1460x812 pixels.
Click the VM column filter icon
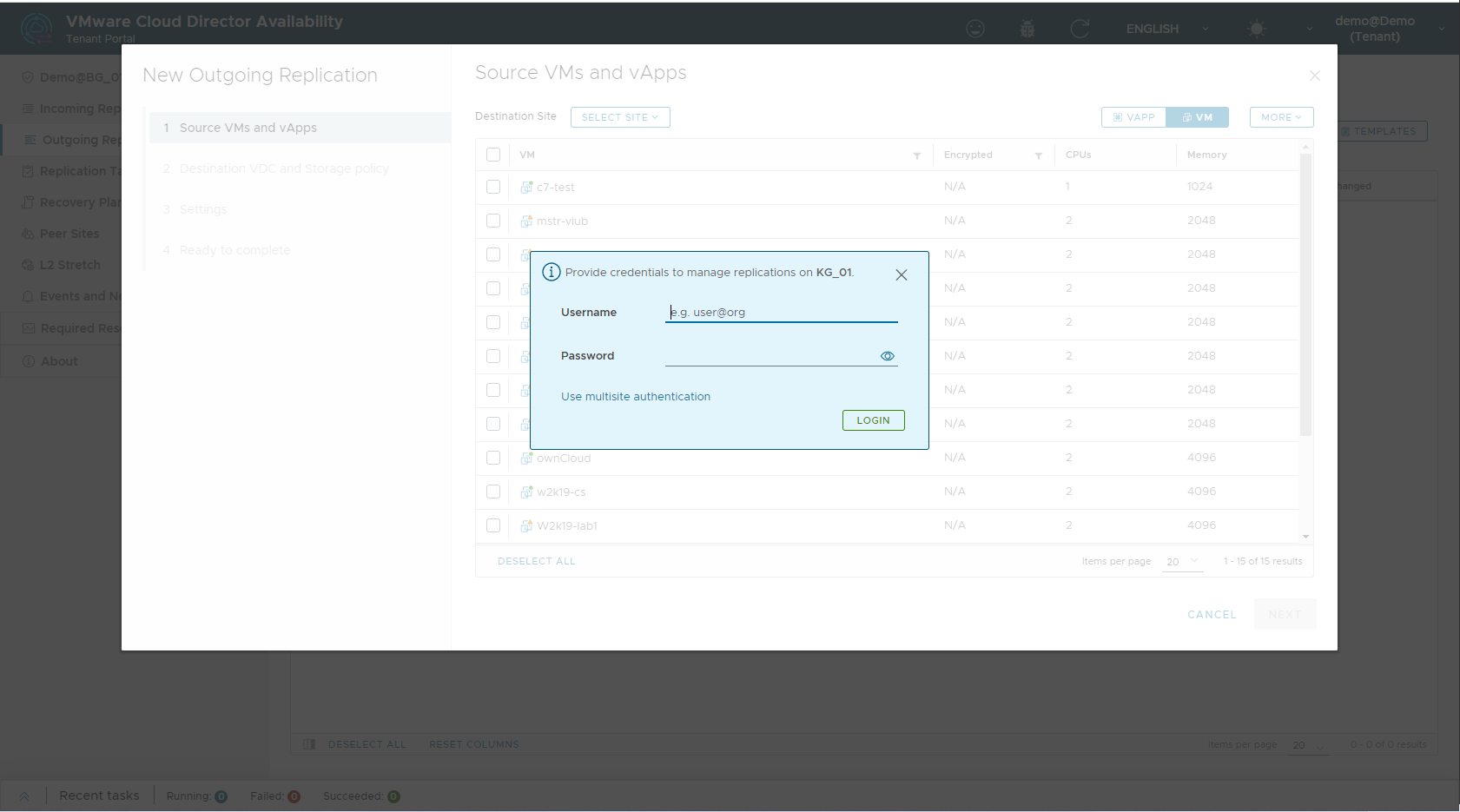tap(916, 155)
